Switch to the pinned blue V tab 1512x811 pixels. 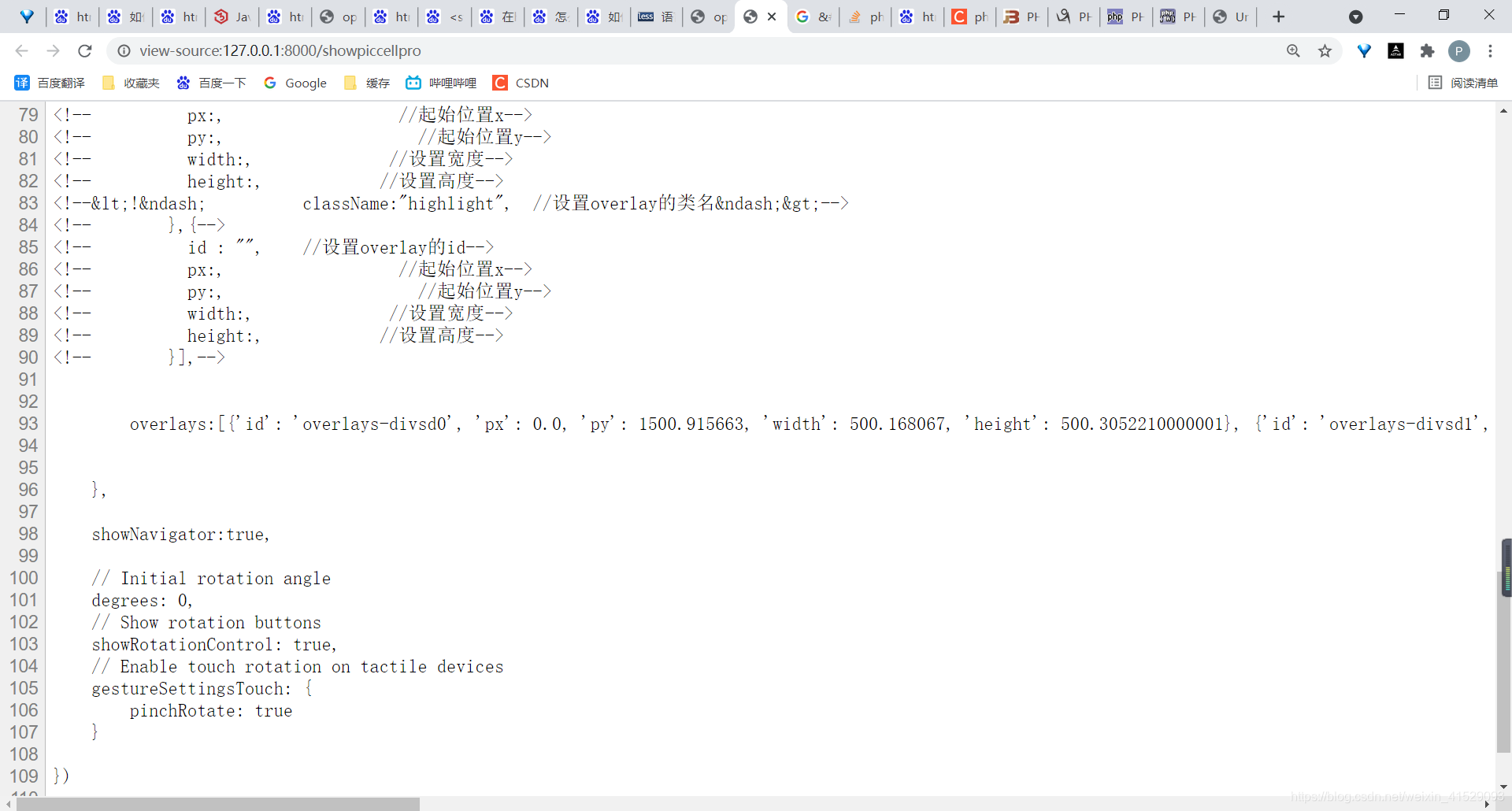click(27, 17)
